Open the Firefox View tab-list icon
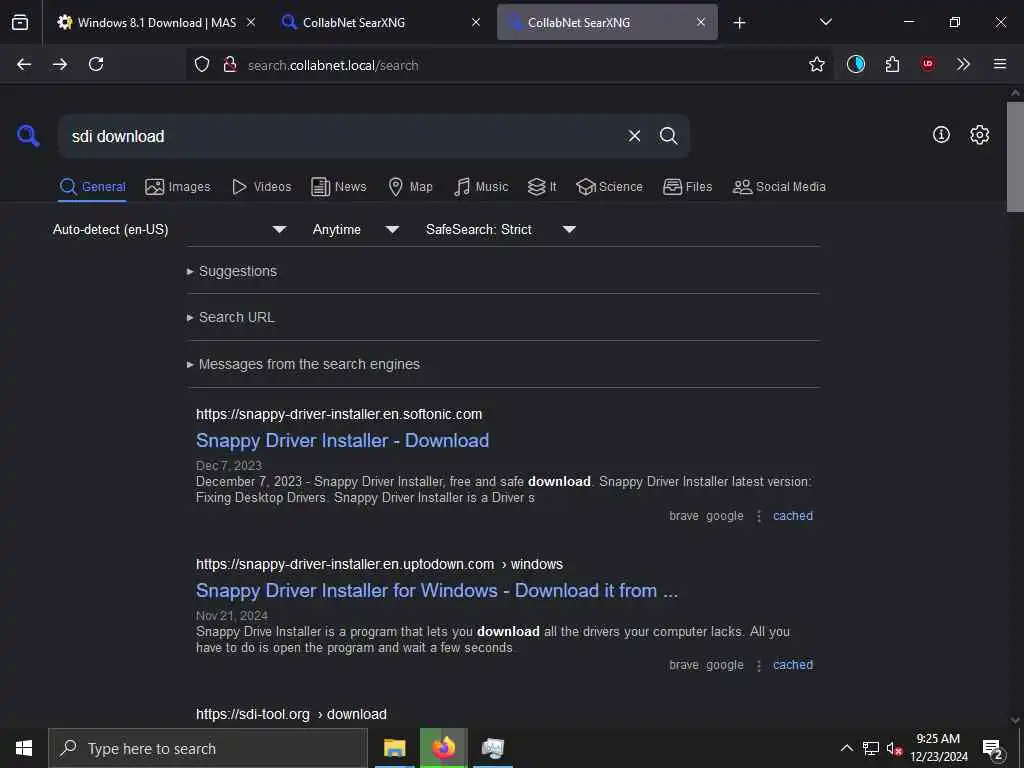Viewport: 1024px width, 768px height. [x=20, y=22]
